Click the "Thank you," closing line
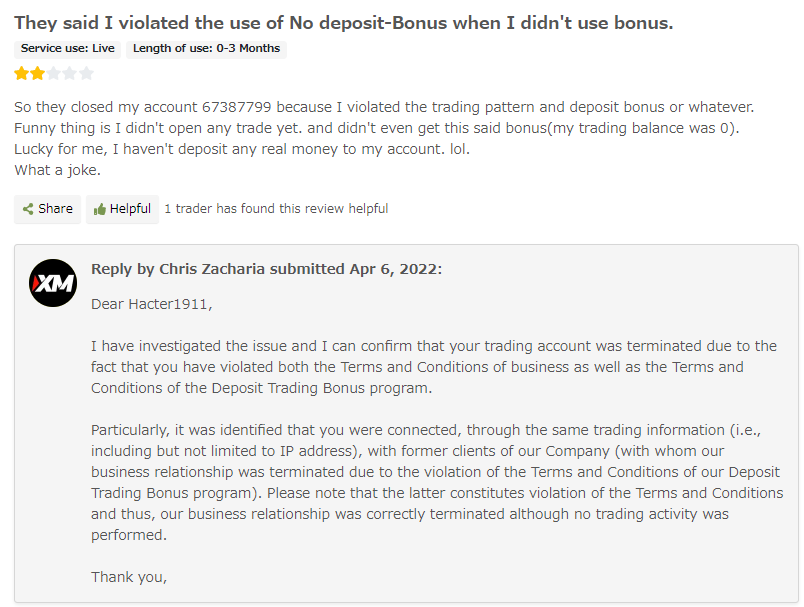This screenshot has height=607, width=804. [129, 576]
